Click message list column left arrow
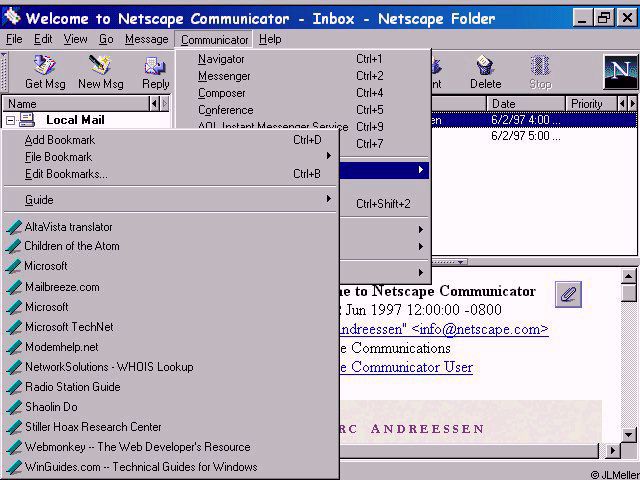Image resolution: width=640 pixels, height=480 pixels. coord(622,104)
